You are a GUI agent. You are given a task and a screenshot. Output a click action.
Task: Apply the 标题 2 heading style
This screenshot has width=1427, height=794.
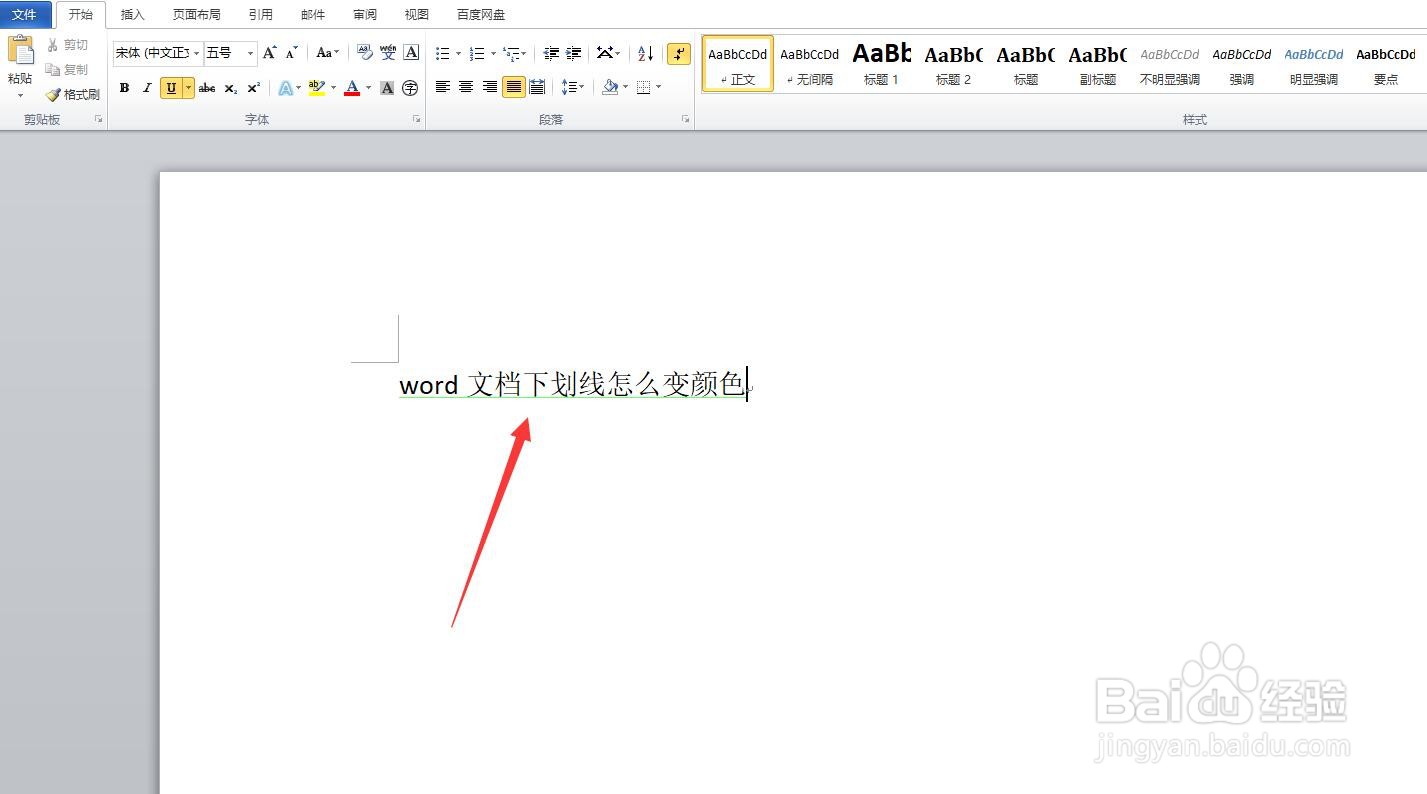(954, 64)
